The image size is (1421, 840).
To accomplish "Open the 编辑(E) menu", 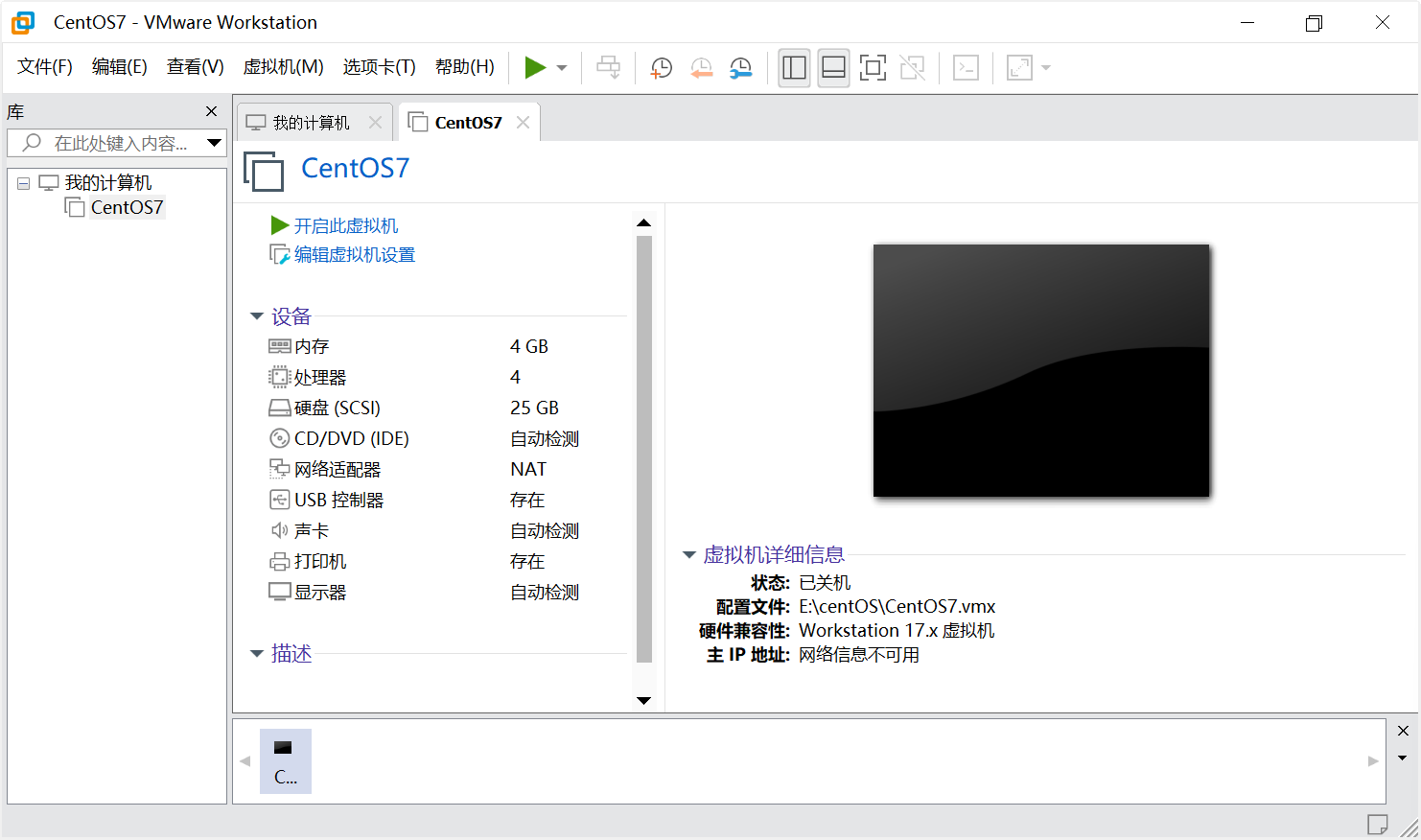I will 120,66.
